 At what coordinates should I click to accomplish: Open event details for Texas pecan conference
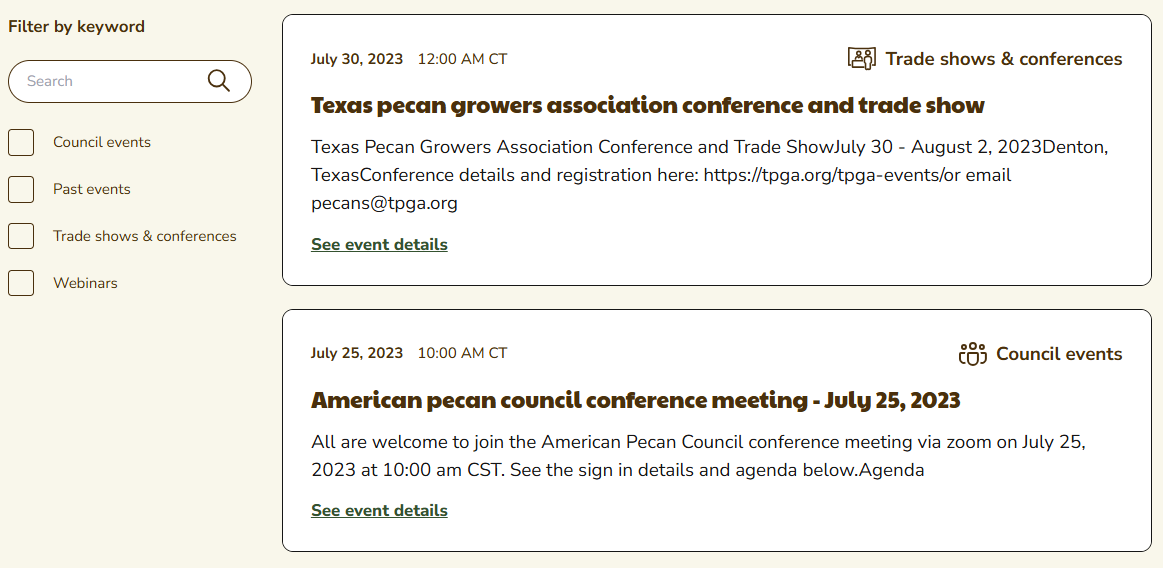(x=379, y=245)
